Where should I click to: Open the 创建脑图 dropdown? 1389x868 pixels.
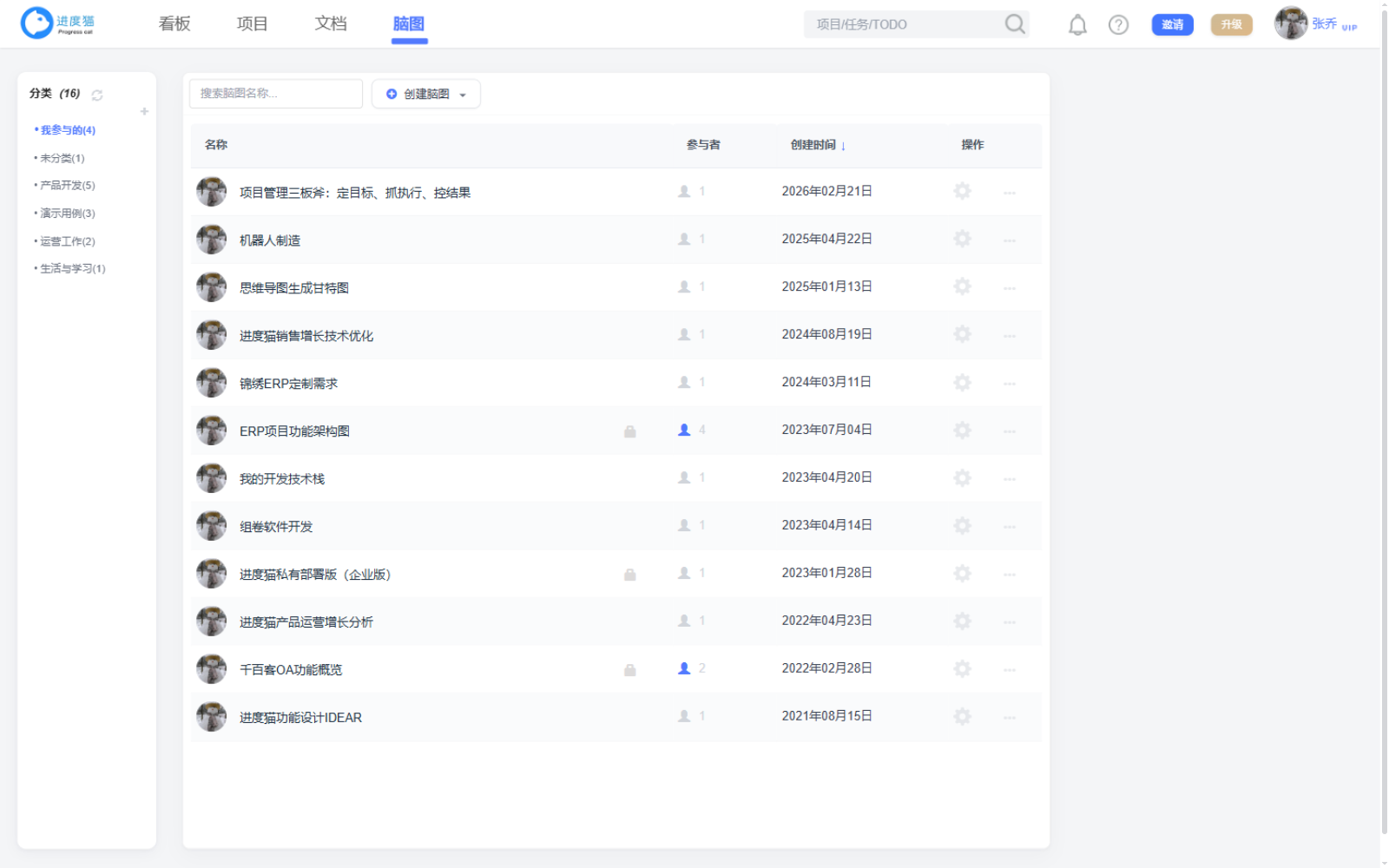(x=426, y=94)
